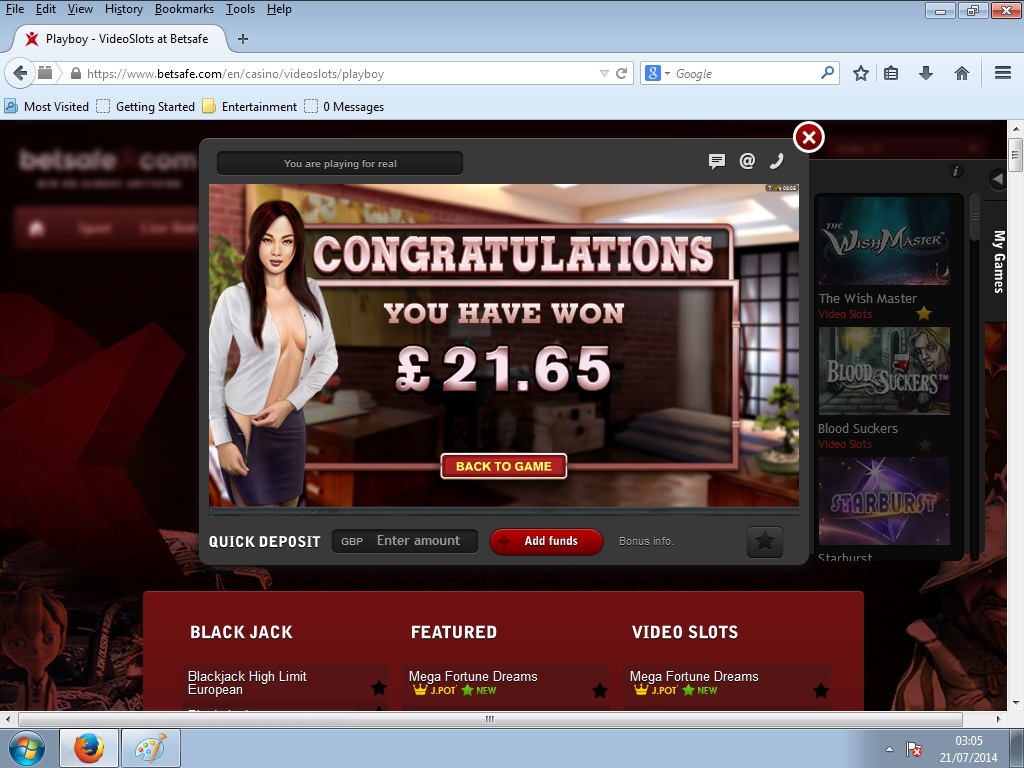Show bookmarks list icon
The height and width of the screenshot is (768, 1024).
click(891, 73)
